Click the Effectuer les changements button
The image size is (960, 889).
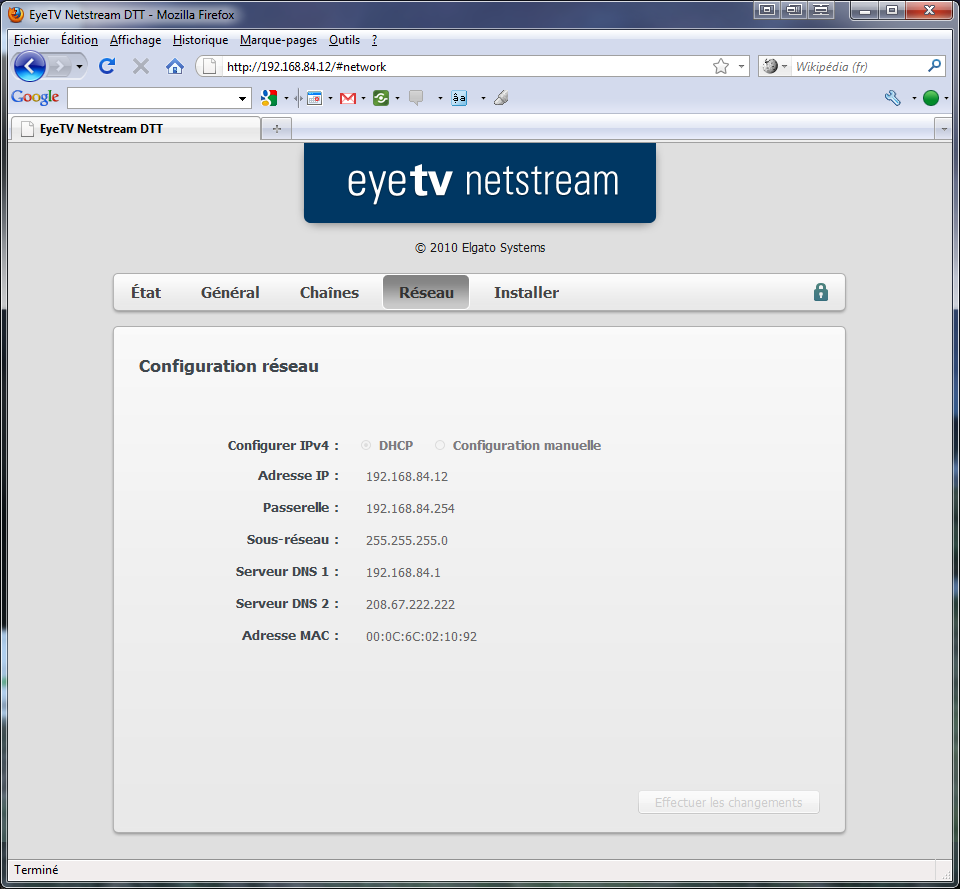pos(729,802)
